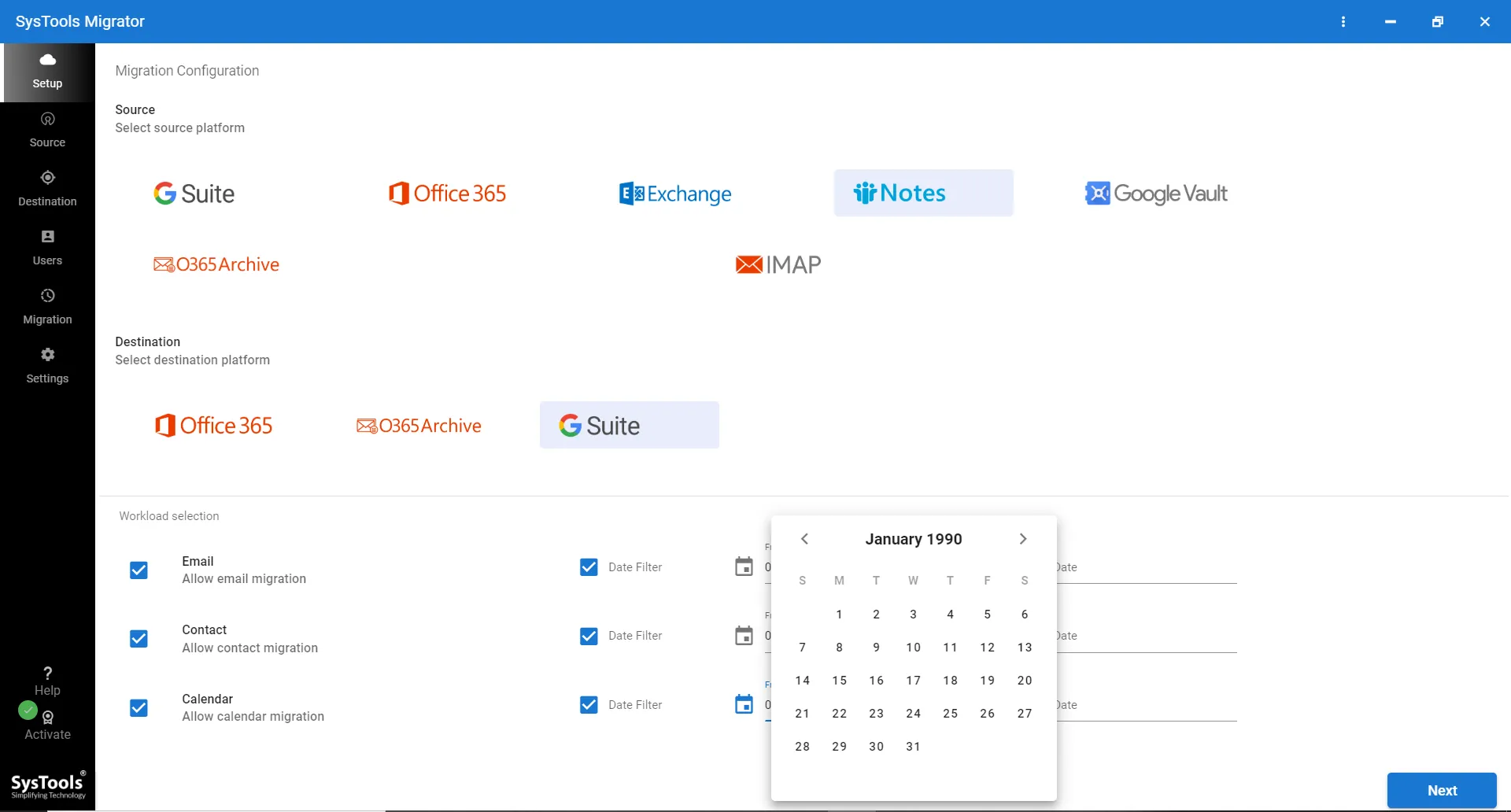Select Office 365 as source platform

point(448,193)
